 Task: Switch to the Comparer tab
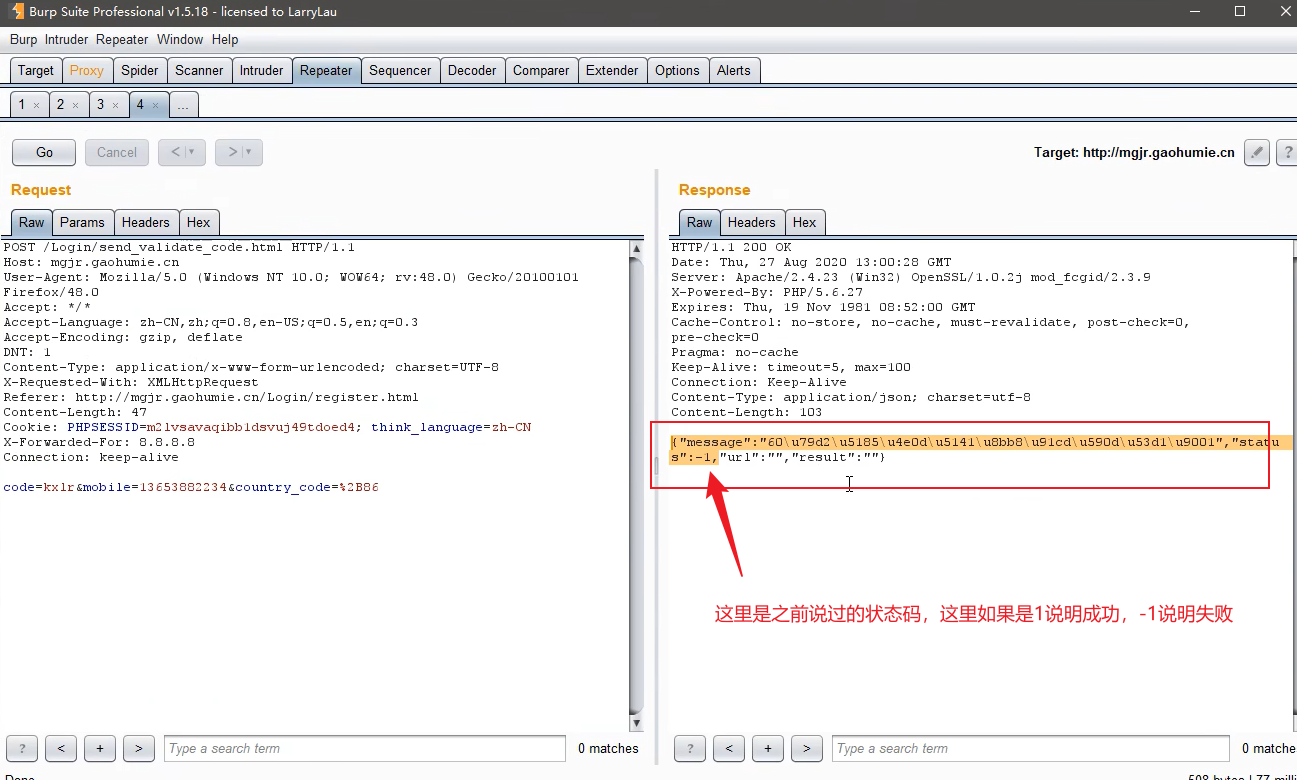[541, 70]
